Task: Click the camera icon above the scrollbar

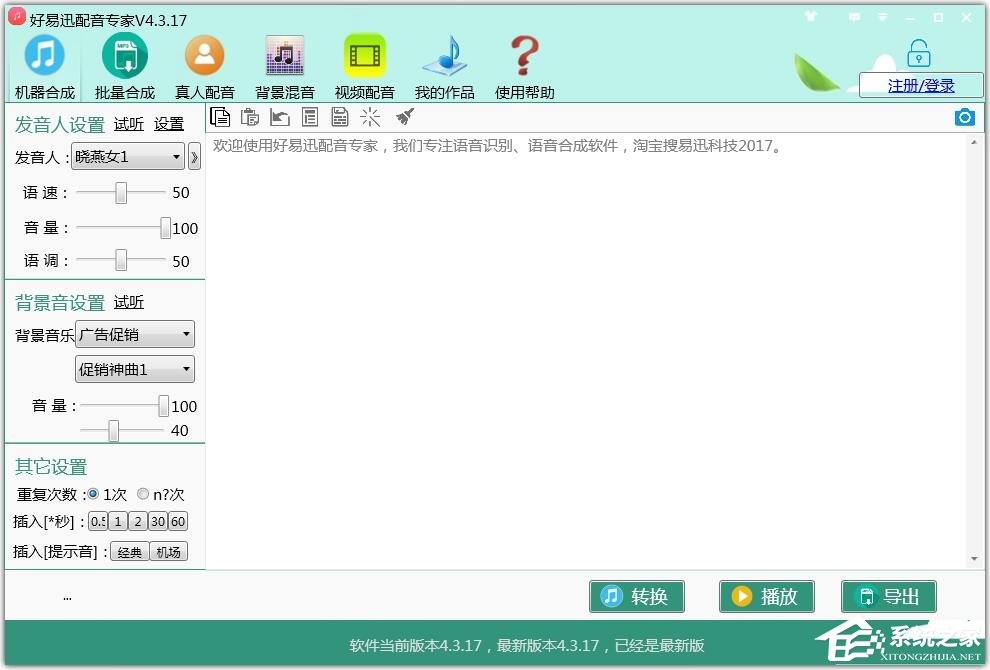Action: 964,117
